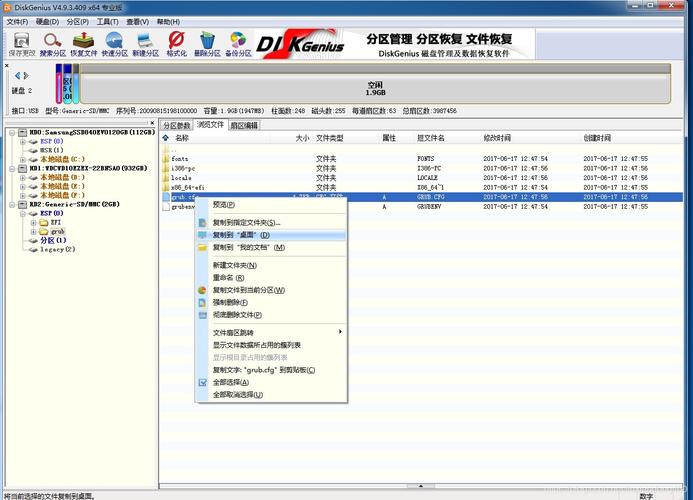Switch to the 浏览文件 tab

210,125
